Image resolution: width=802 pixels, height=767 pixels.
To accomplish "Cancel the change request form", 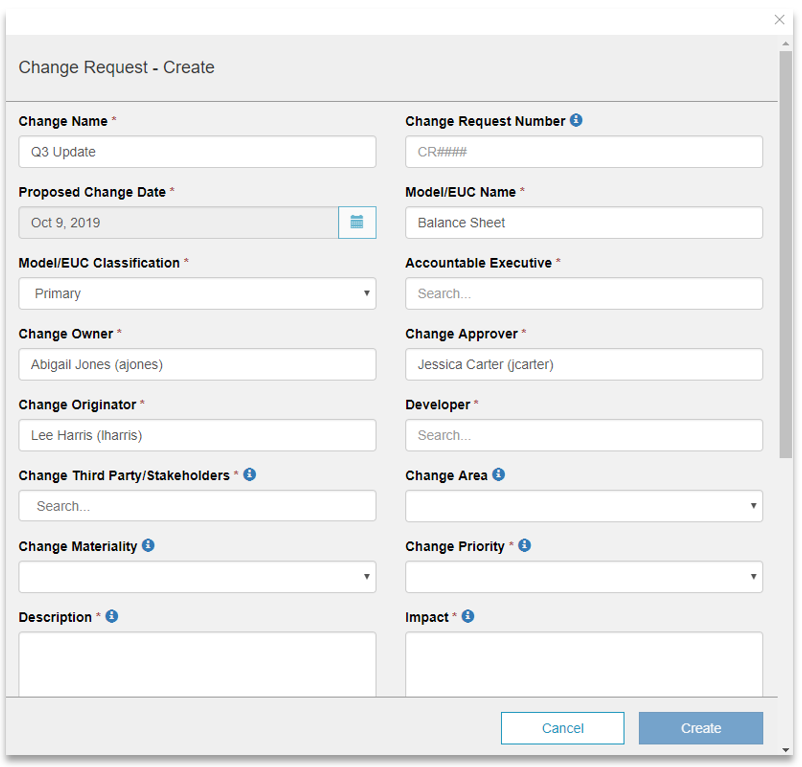I will [562, 728].
